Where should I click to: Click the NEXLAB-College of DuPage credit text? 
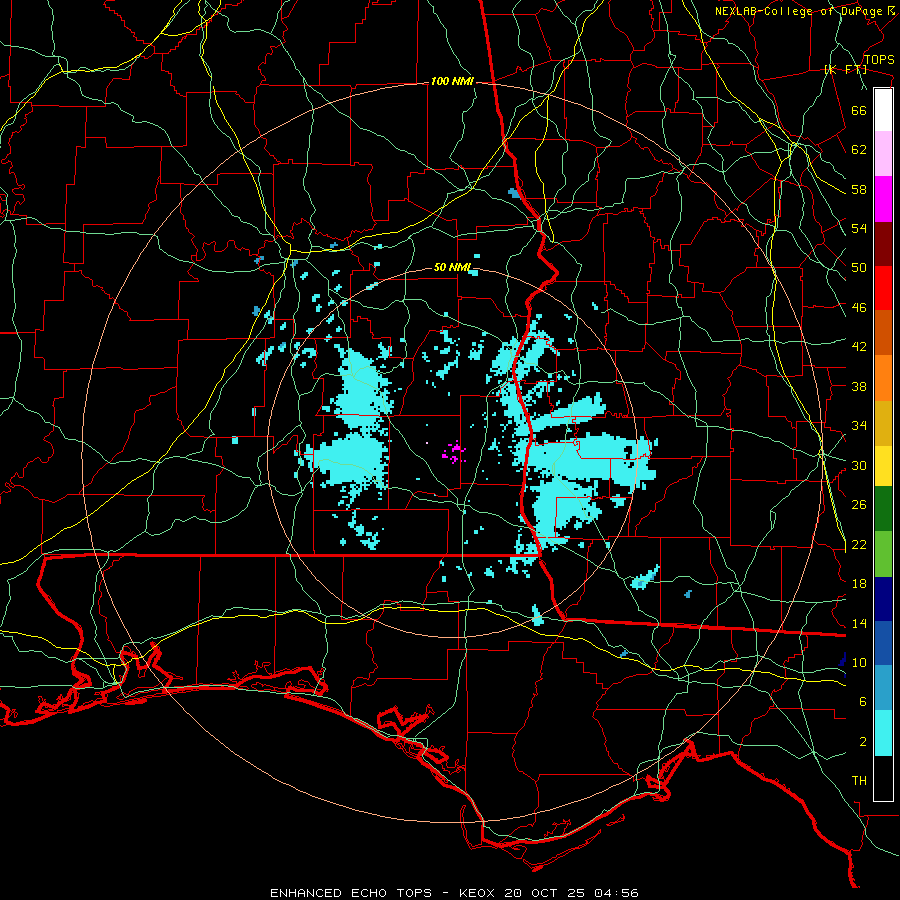(x=798, y=11)
